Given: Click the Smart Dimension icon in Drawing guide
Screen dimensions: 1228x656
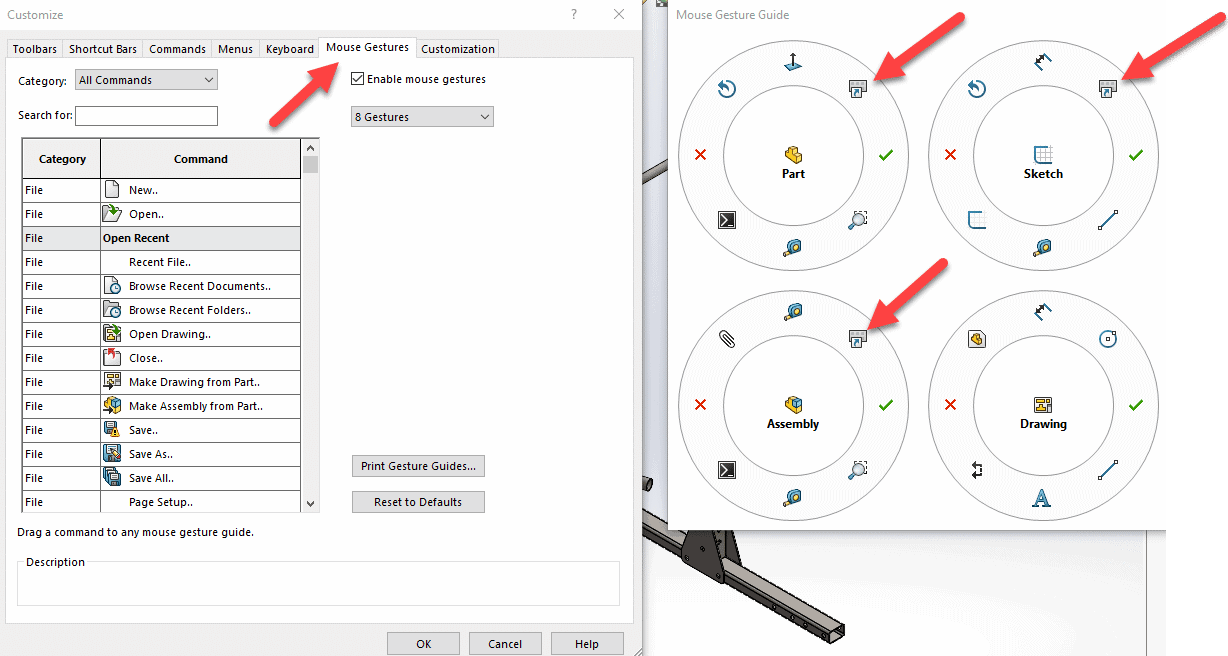Looking at the screenshot, I should tap(1043, 314).
